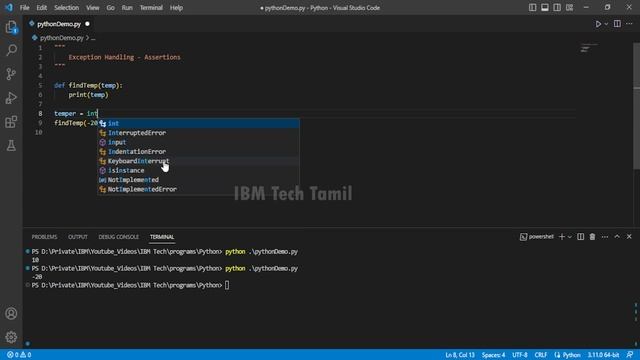Kill terminal with trash icon

(592, 237)
